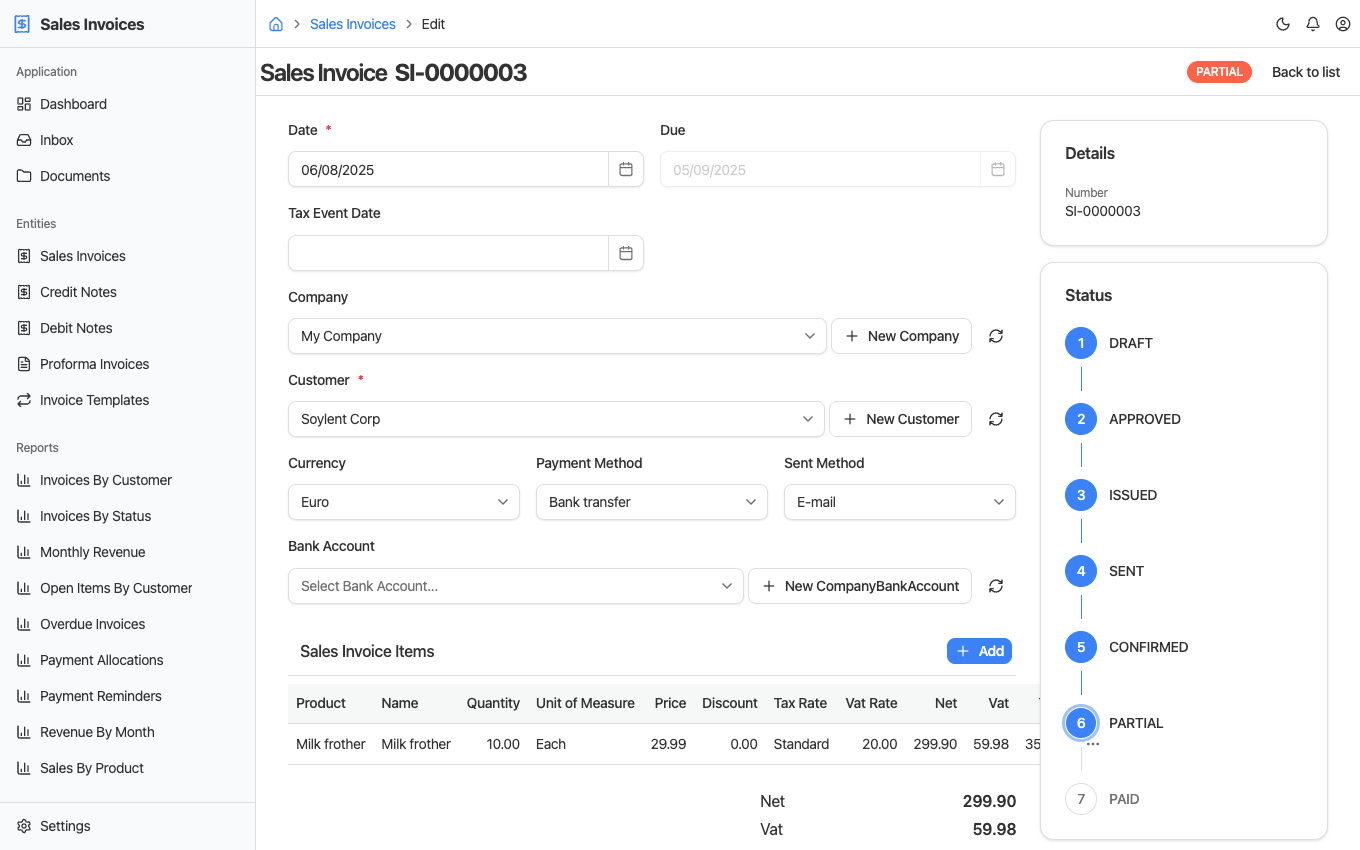The height and width of the screenshot is (850, 1360).
Task: Click the Milk frother Product cell
Action: click(331, 744)
